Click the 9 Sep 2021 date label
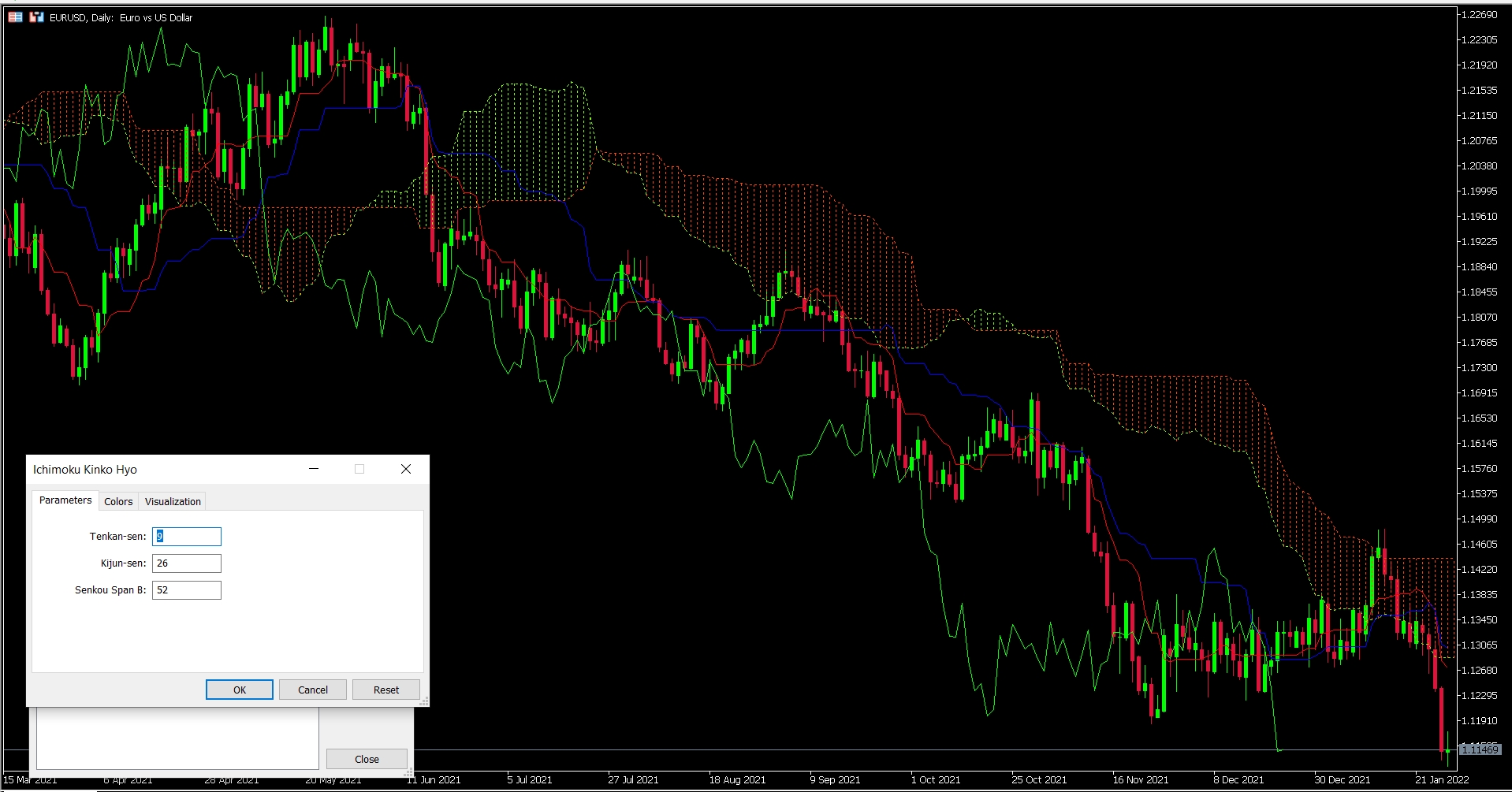This screenshot has height=792, width=1512. (835, 779)
